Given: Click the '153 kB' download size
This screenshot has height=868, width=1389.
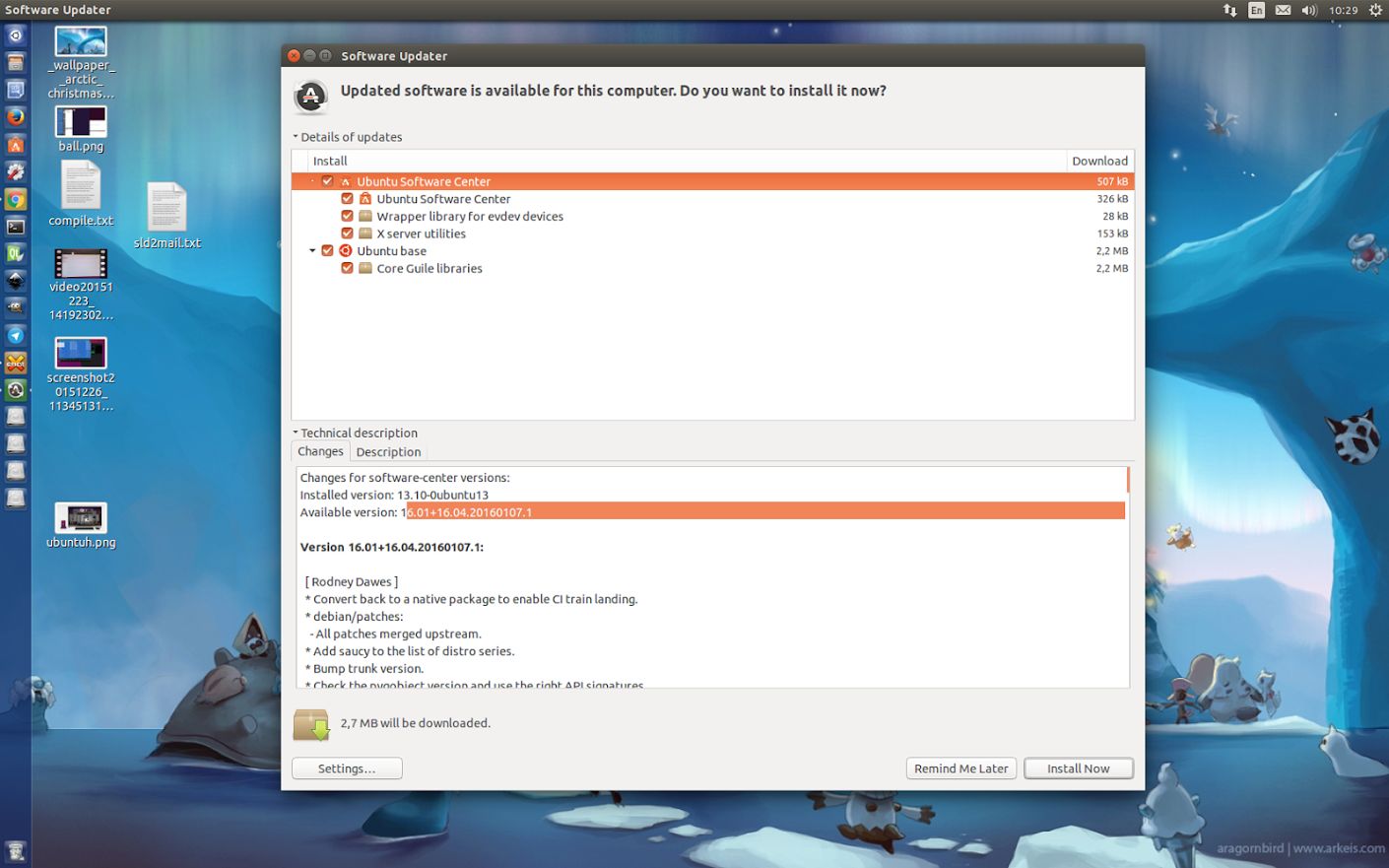Looking at the screenshot, I should coord(1112,234).
